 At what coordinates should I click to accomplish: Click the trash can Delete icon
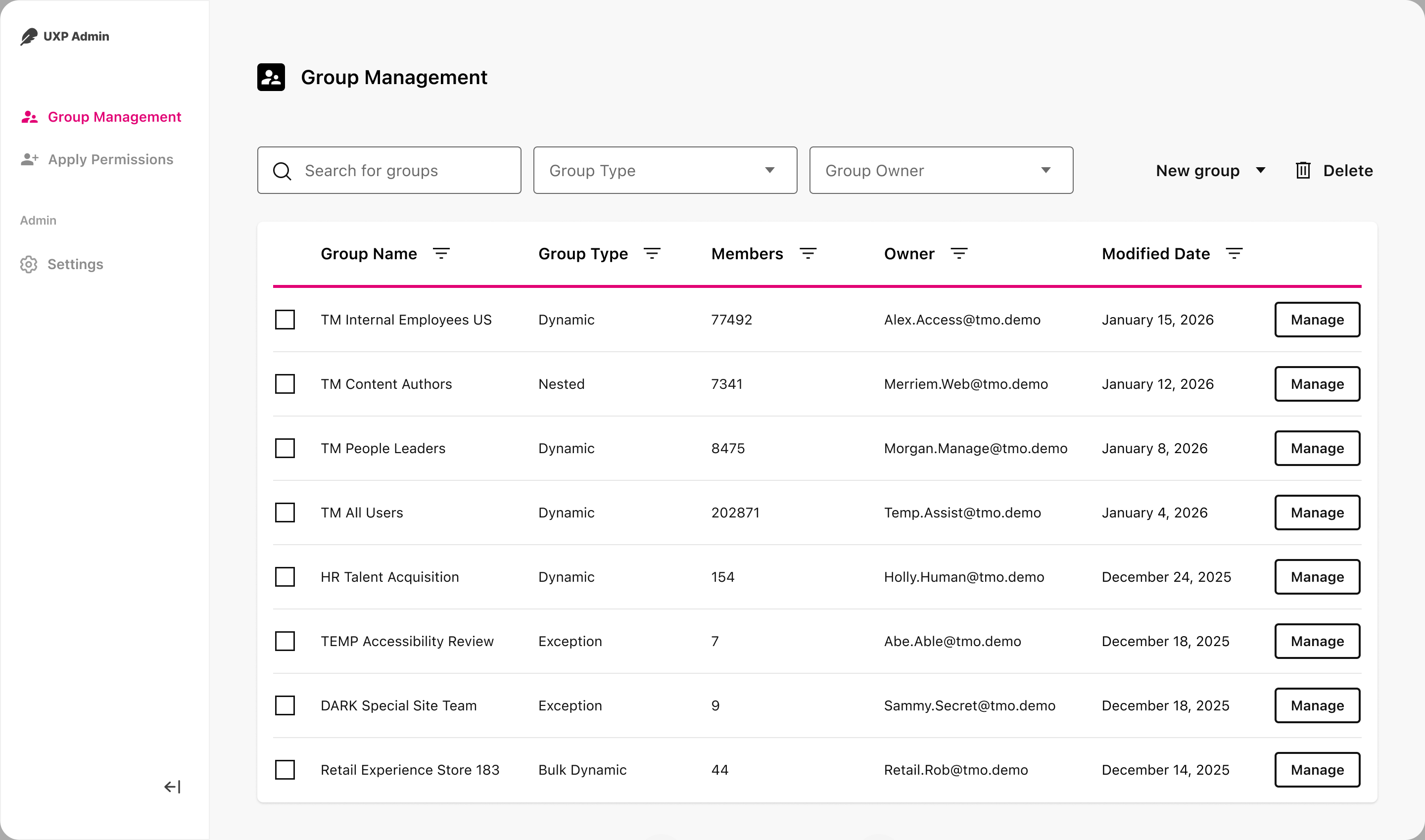(1303, 170)
